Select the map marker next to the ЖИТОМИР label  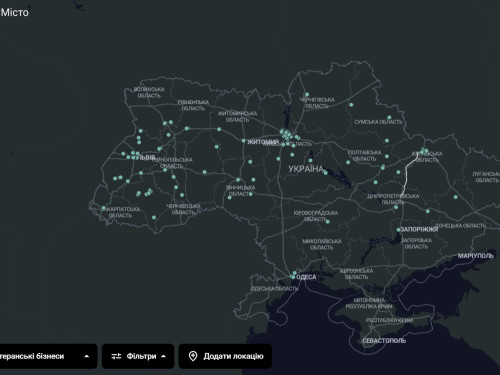tap(244, 141)
